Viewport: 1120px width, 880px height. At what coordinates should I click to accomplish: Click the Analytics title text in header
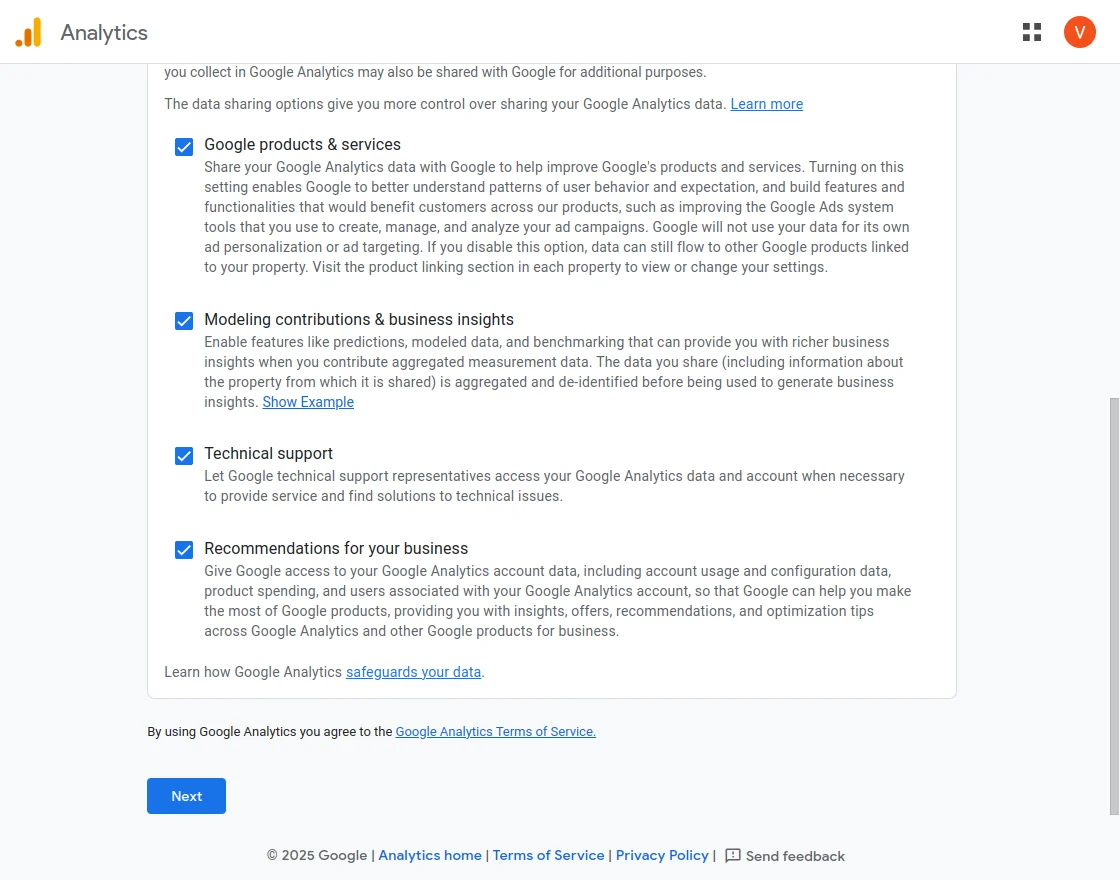[104, 32]
